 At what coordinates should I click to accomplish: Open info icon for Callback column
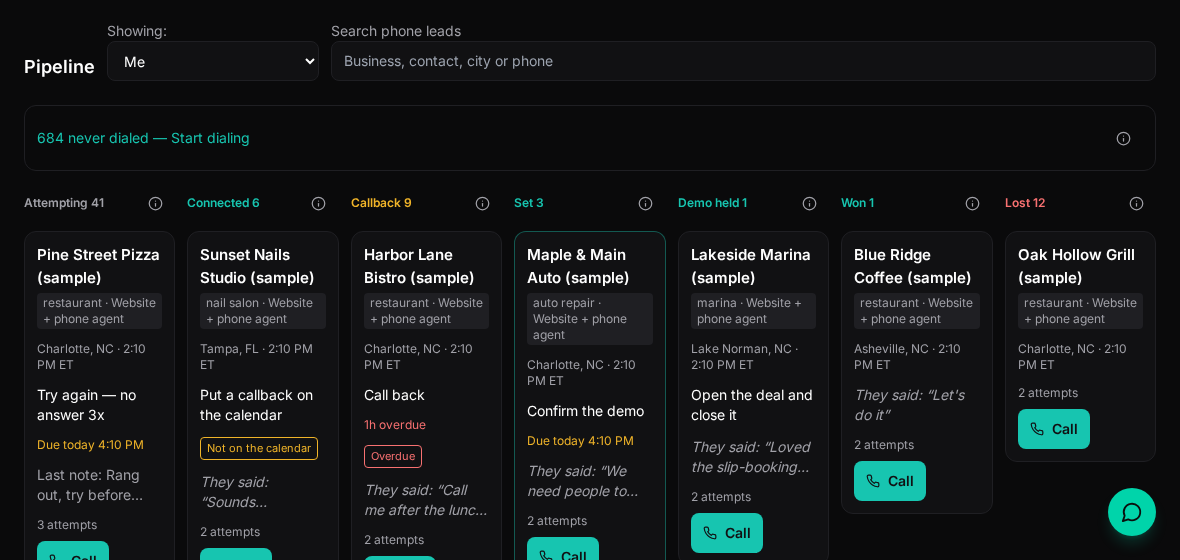tap(482, 203)
